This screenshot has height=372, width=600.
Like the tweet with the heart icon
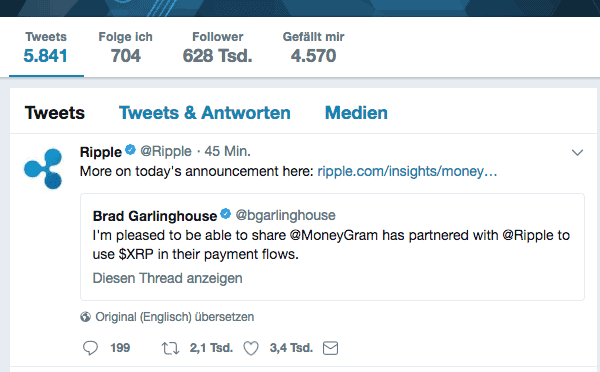point(251,348)
